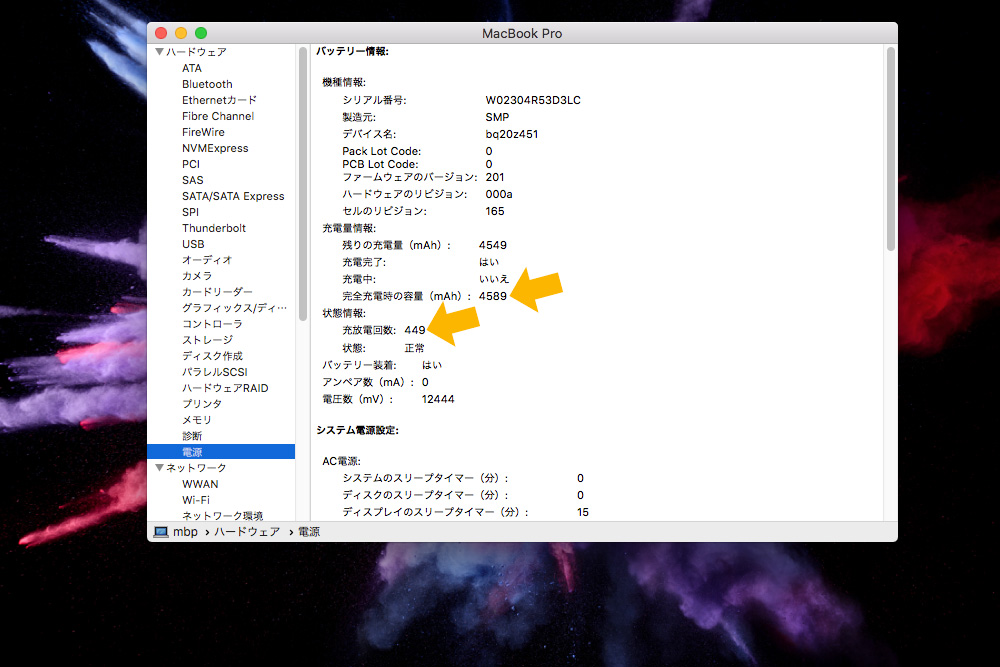Click the バッテリー情報 heading
Viewport: 1000px width, 667px height.
tap(353, 51)
